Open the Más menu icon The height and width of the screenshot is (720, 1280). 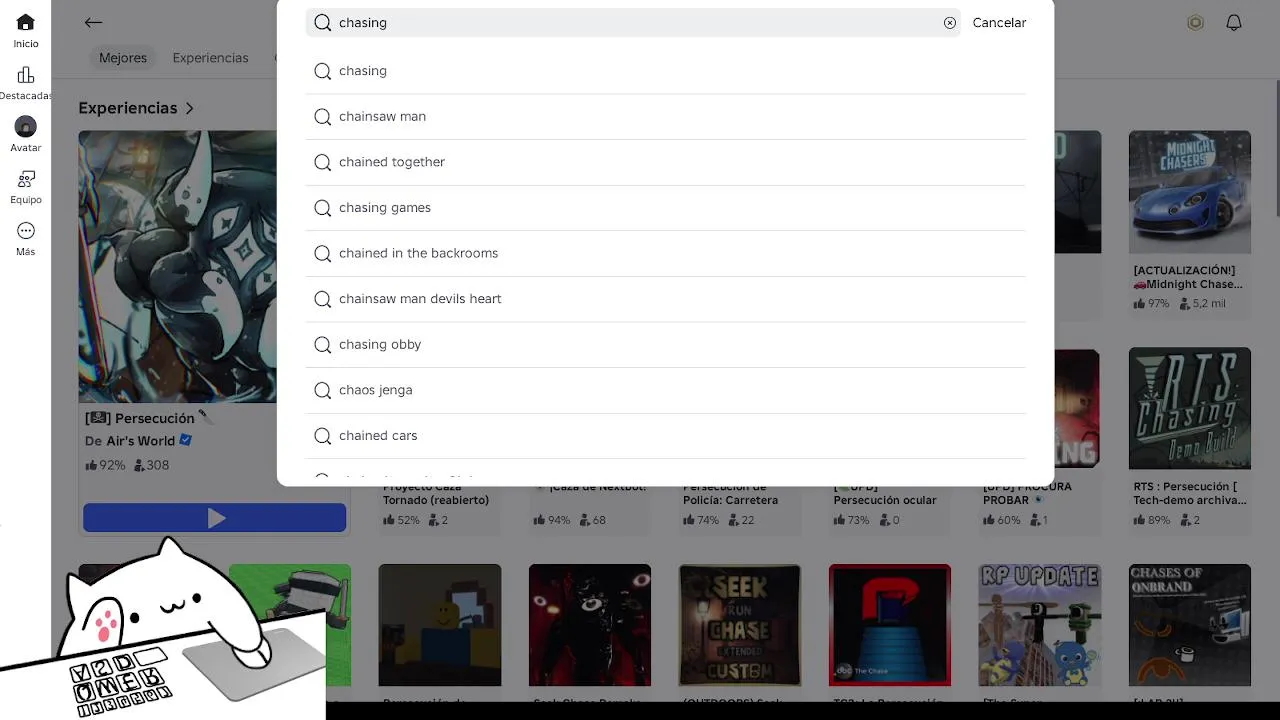click(x=26, y=231)
